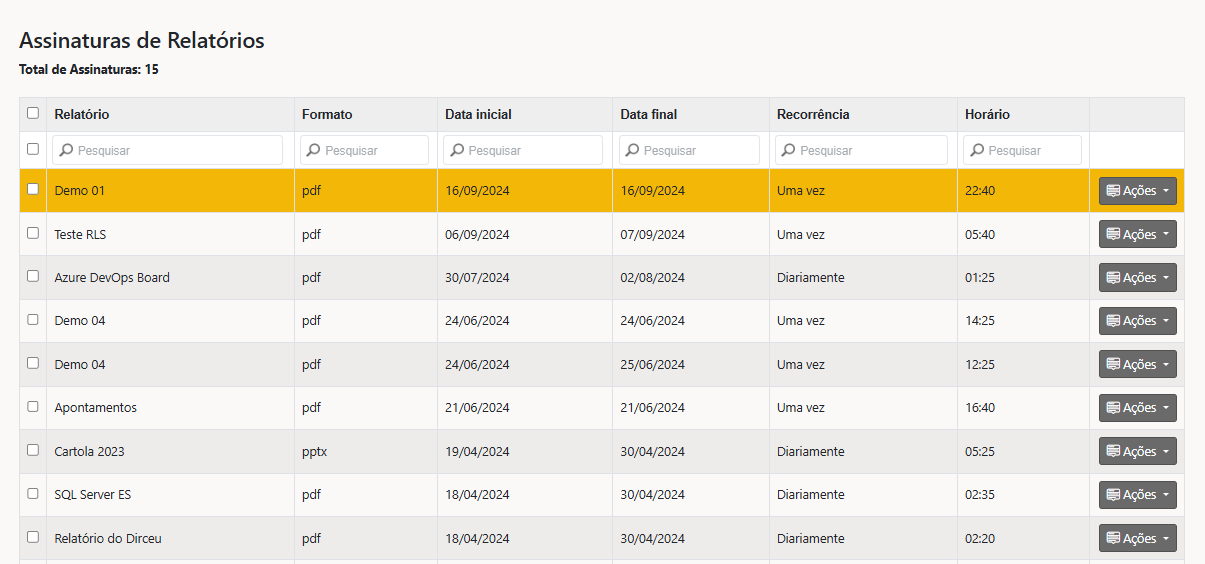Click the magnifier icon in Data inicial filter
The width and height of the screenshot is (1205, 564).
pyautogui.click(x=457, y=151)
